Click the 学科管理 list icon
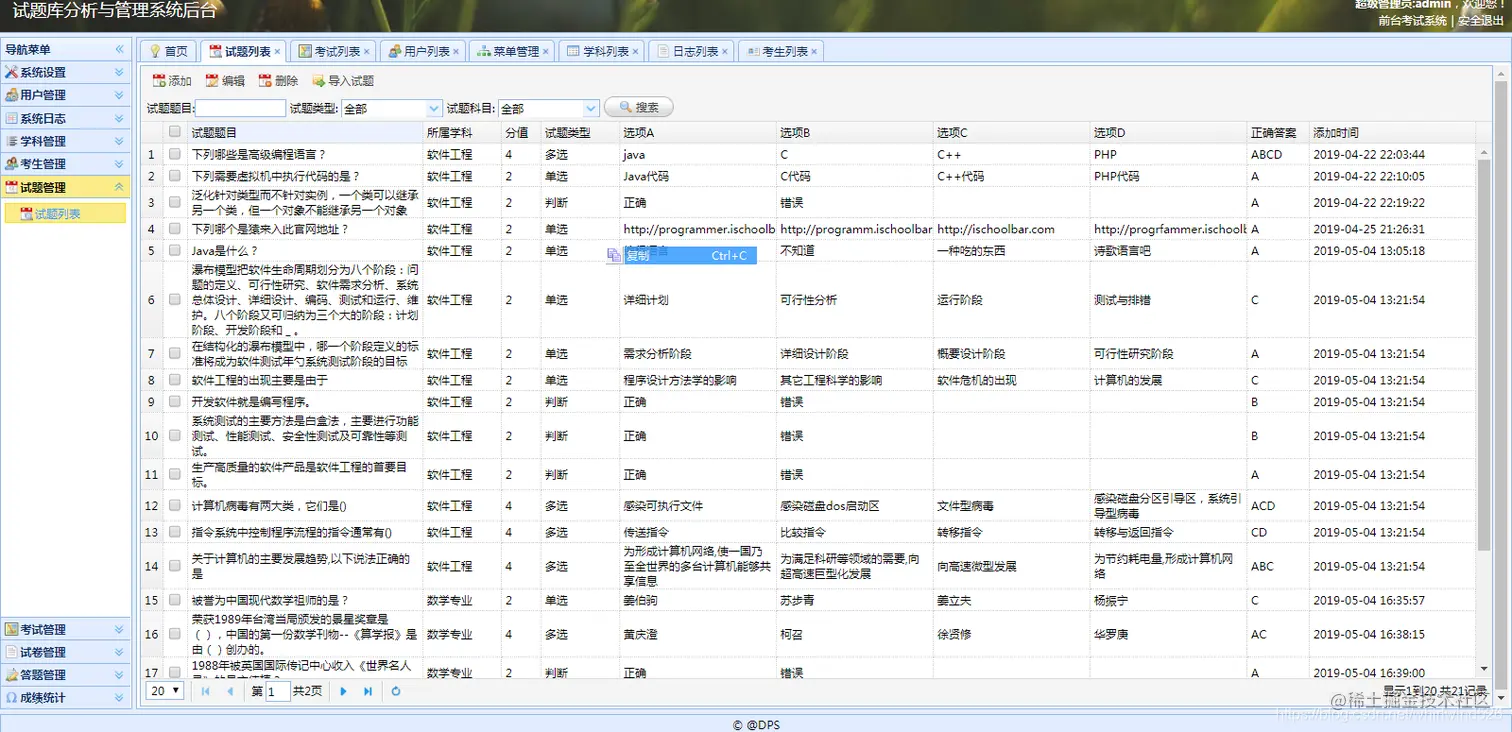Screen dimensions: 1512x732 coord(11,141)
